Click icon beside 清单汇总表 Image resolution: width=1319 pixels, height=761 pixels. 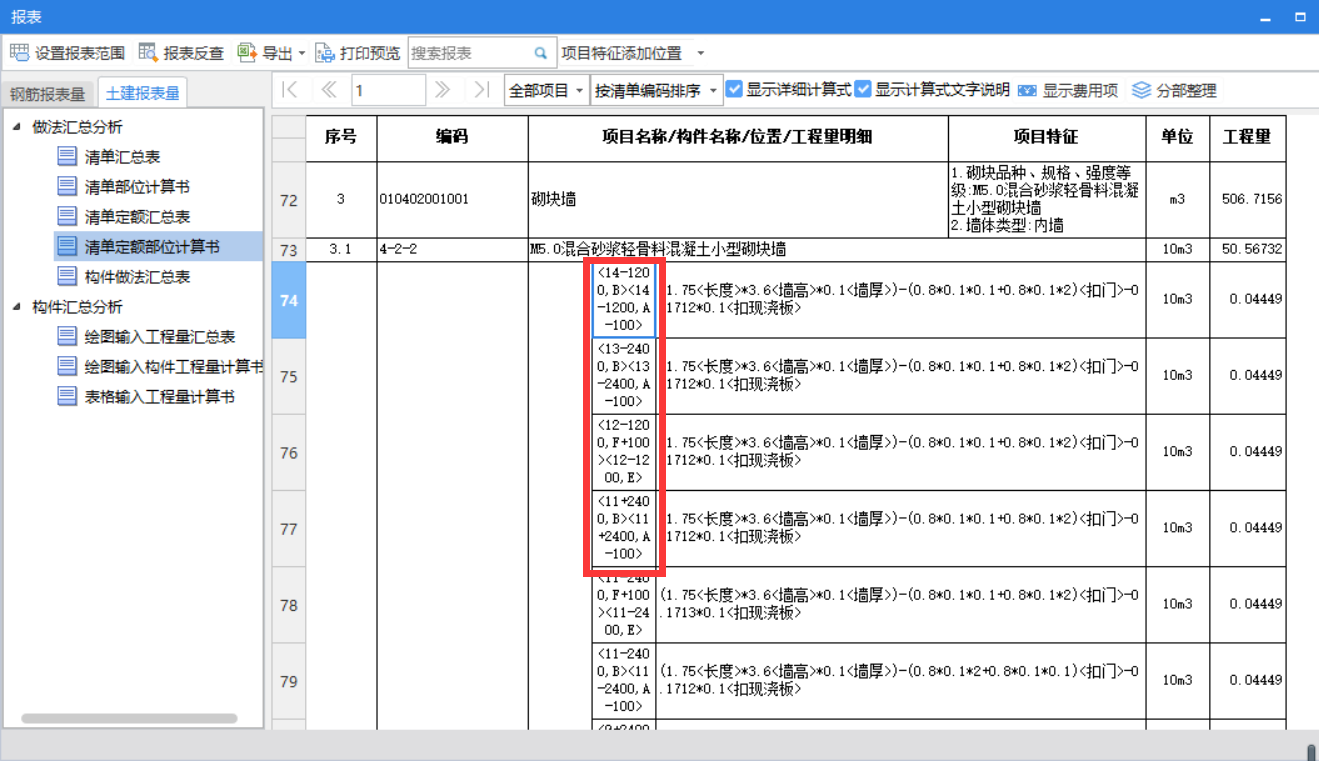pos(67,156)
